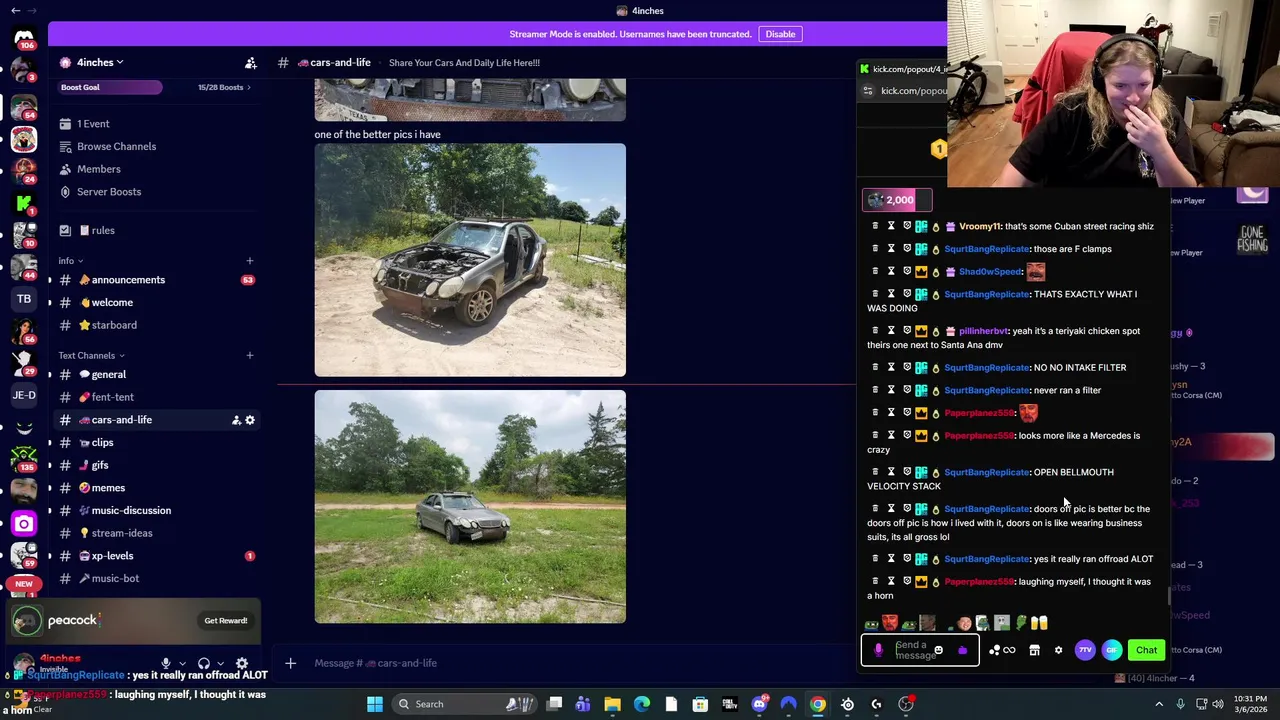
Task: Click purple gift icon in Kick chat
Action: [x=962, y=650]
